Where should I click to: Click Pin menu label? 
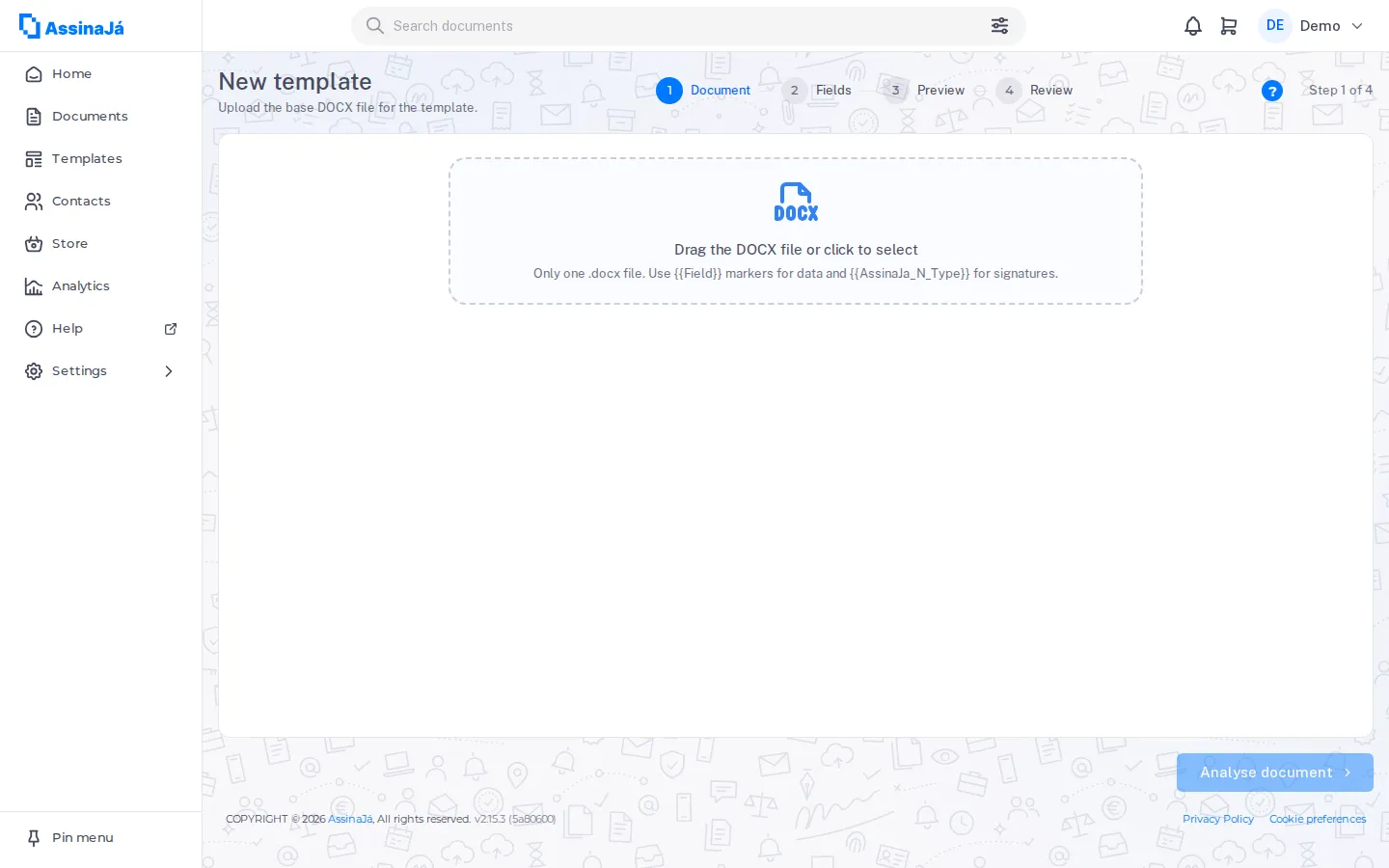coord(83,838)
